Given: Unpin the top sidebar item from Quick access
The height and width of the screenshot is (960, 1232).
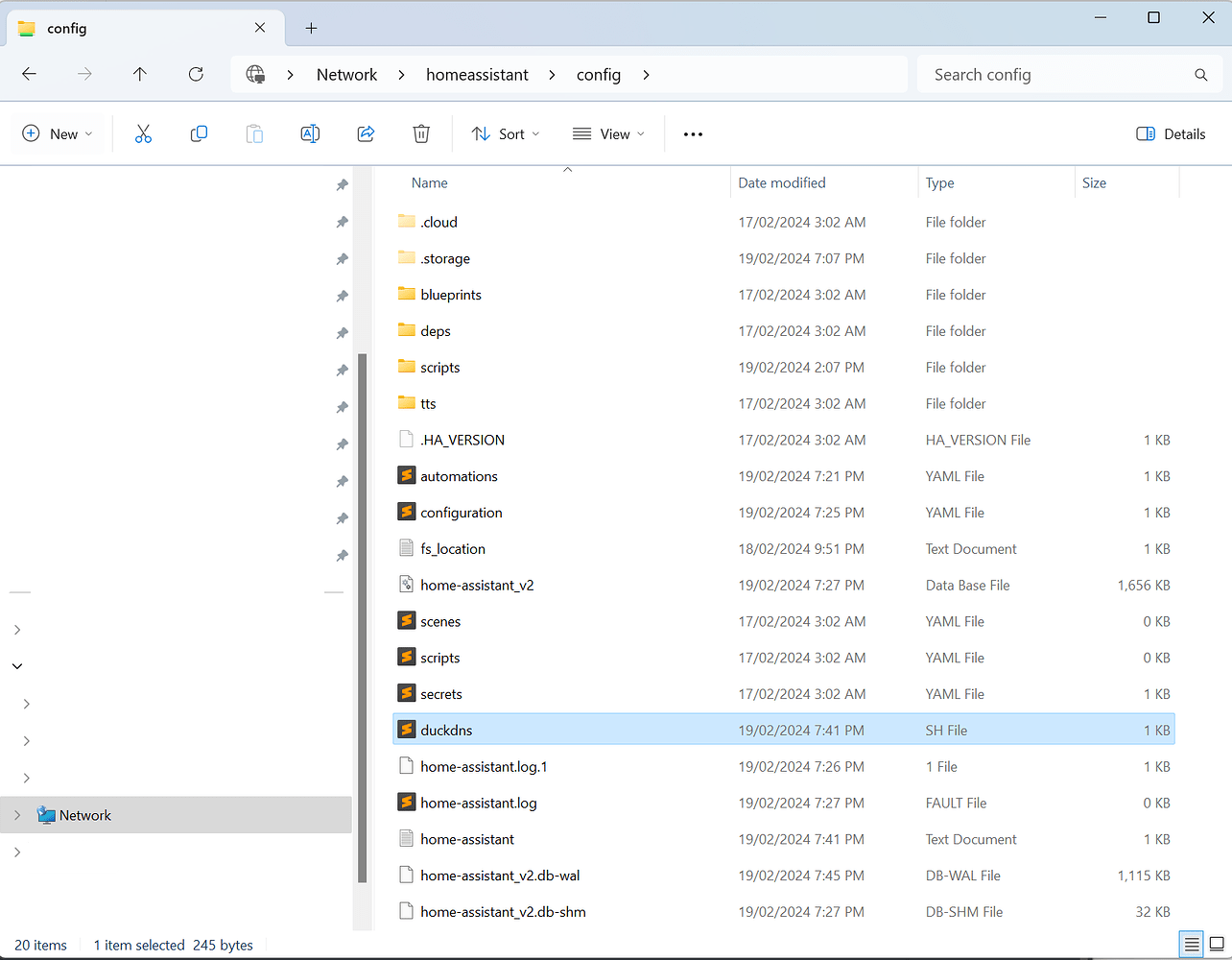Looking at the screenshot, I should pos(342,184).
